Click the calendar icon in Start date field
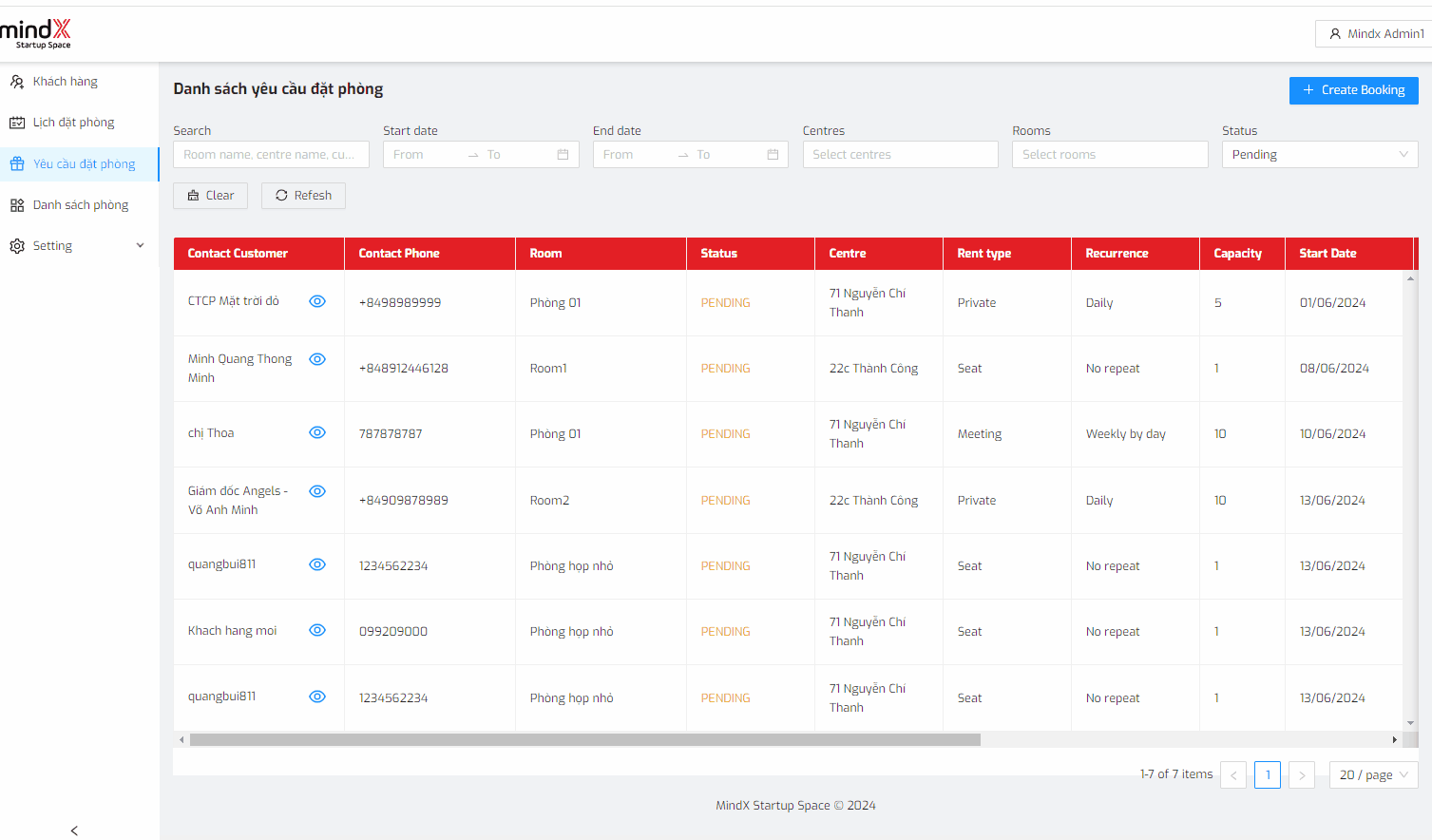The width and height of the screenshot is (1432, 840). (563, 155)
